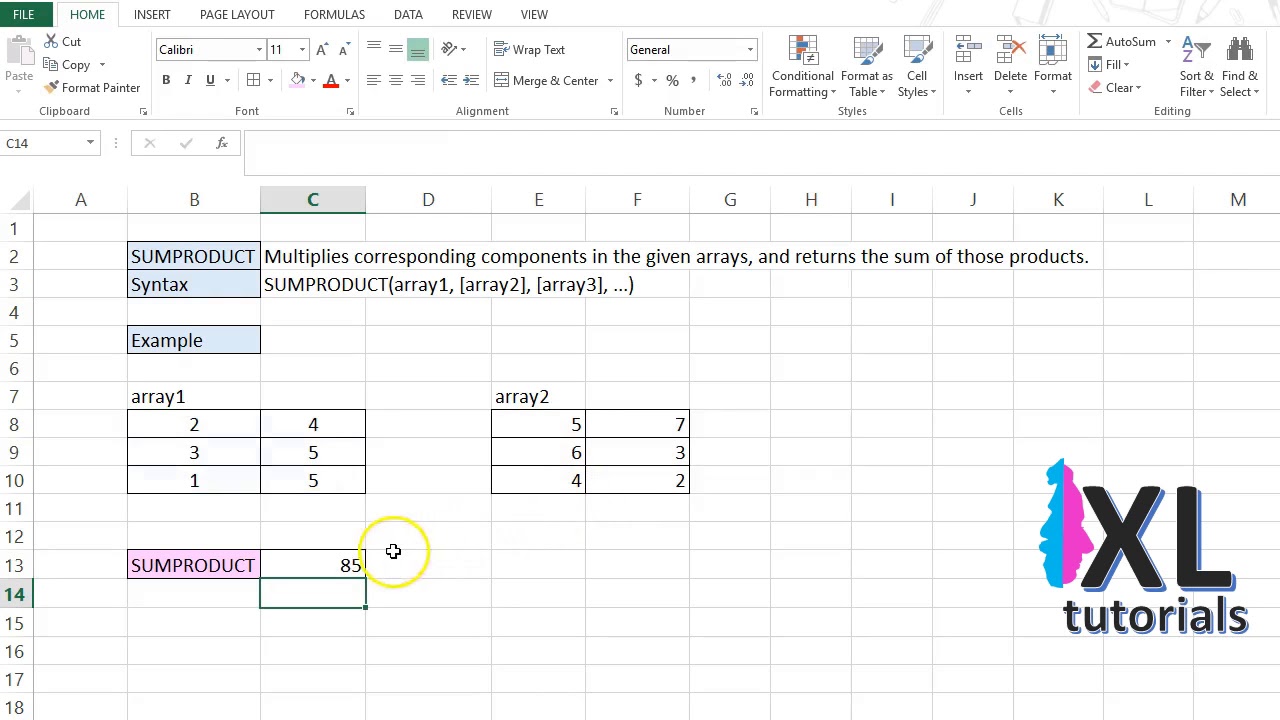Image resolution: width=1280 pixels, height=720 pixels.
Task: Click the Paste icon
Action: (19, 52)
